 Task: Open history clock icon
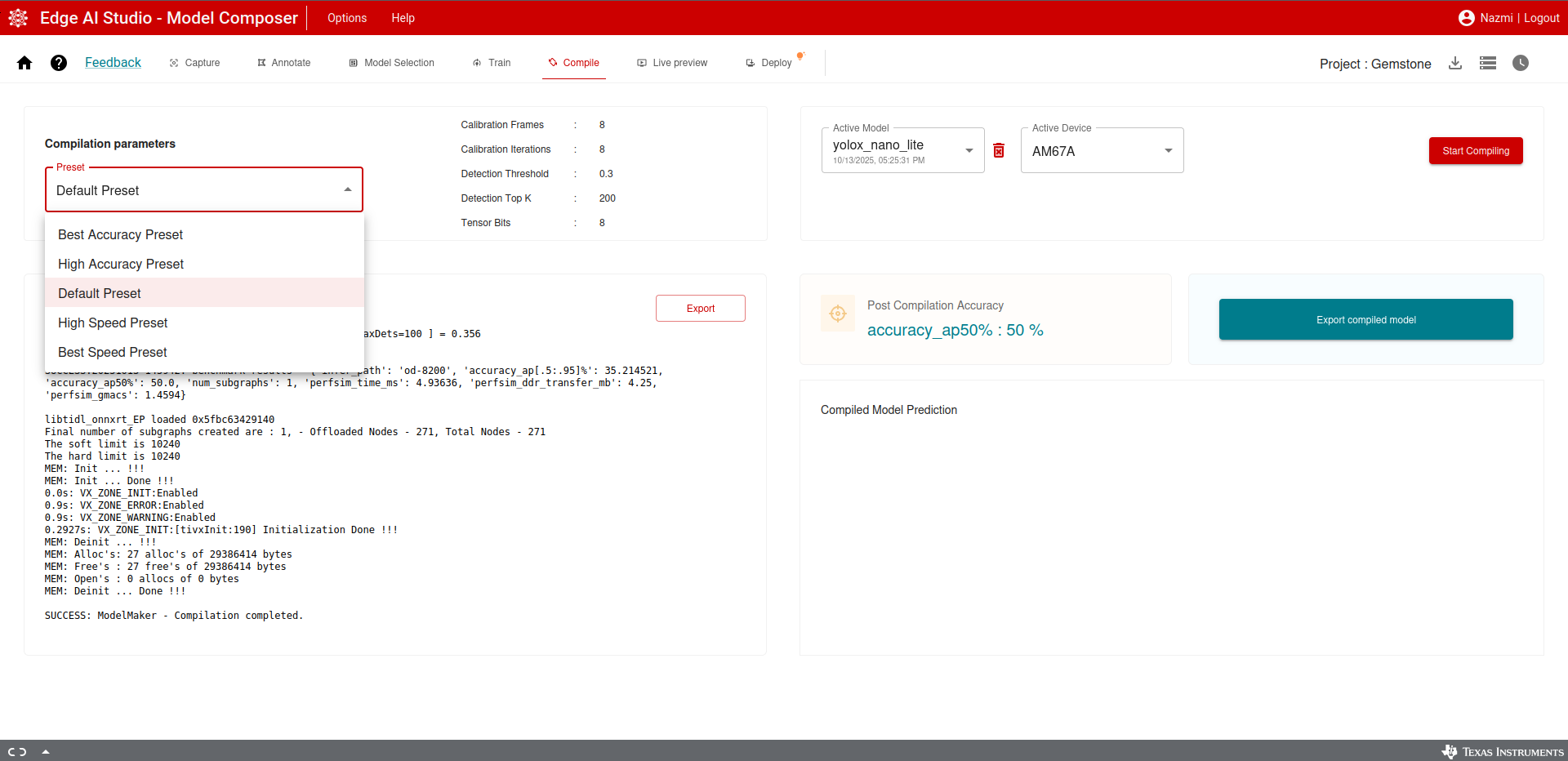click(x=1521, y=63)
